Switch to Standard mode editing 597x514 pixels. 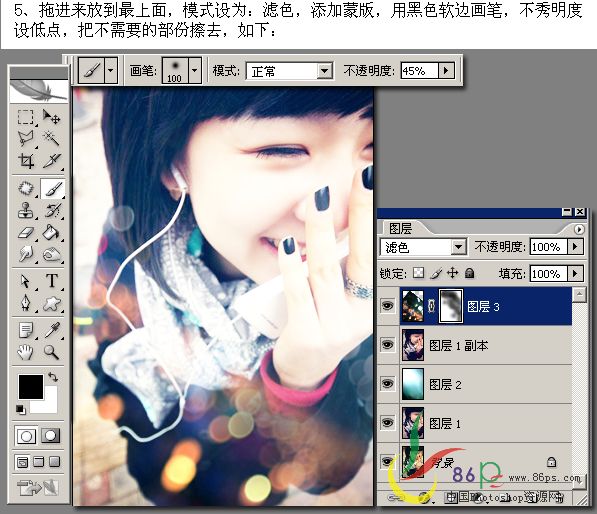(26, 436)
